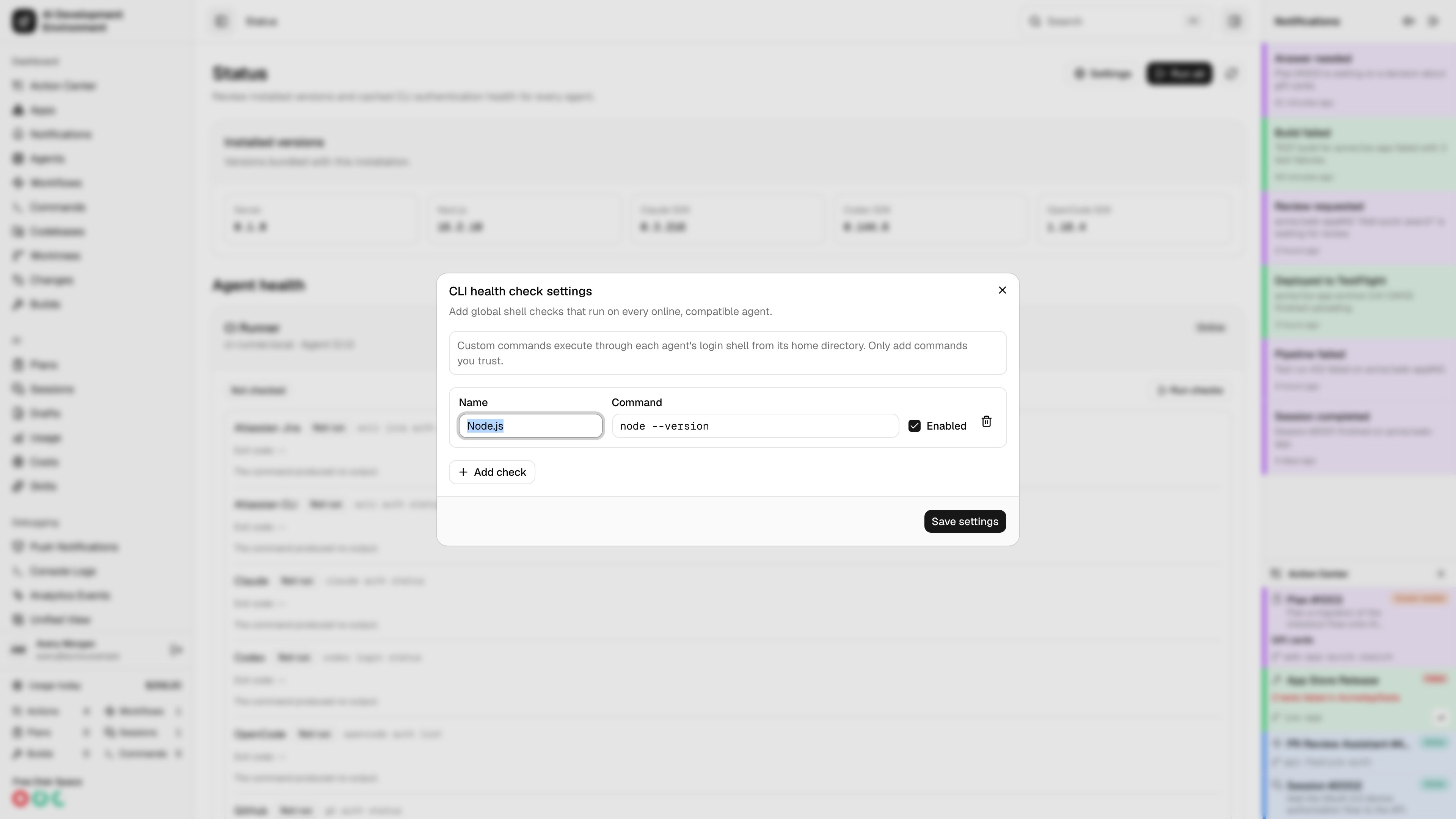Add a new check with Add check
The height and width of the screenshot is (819, 1456).
[x=492, y=472]
